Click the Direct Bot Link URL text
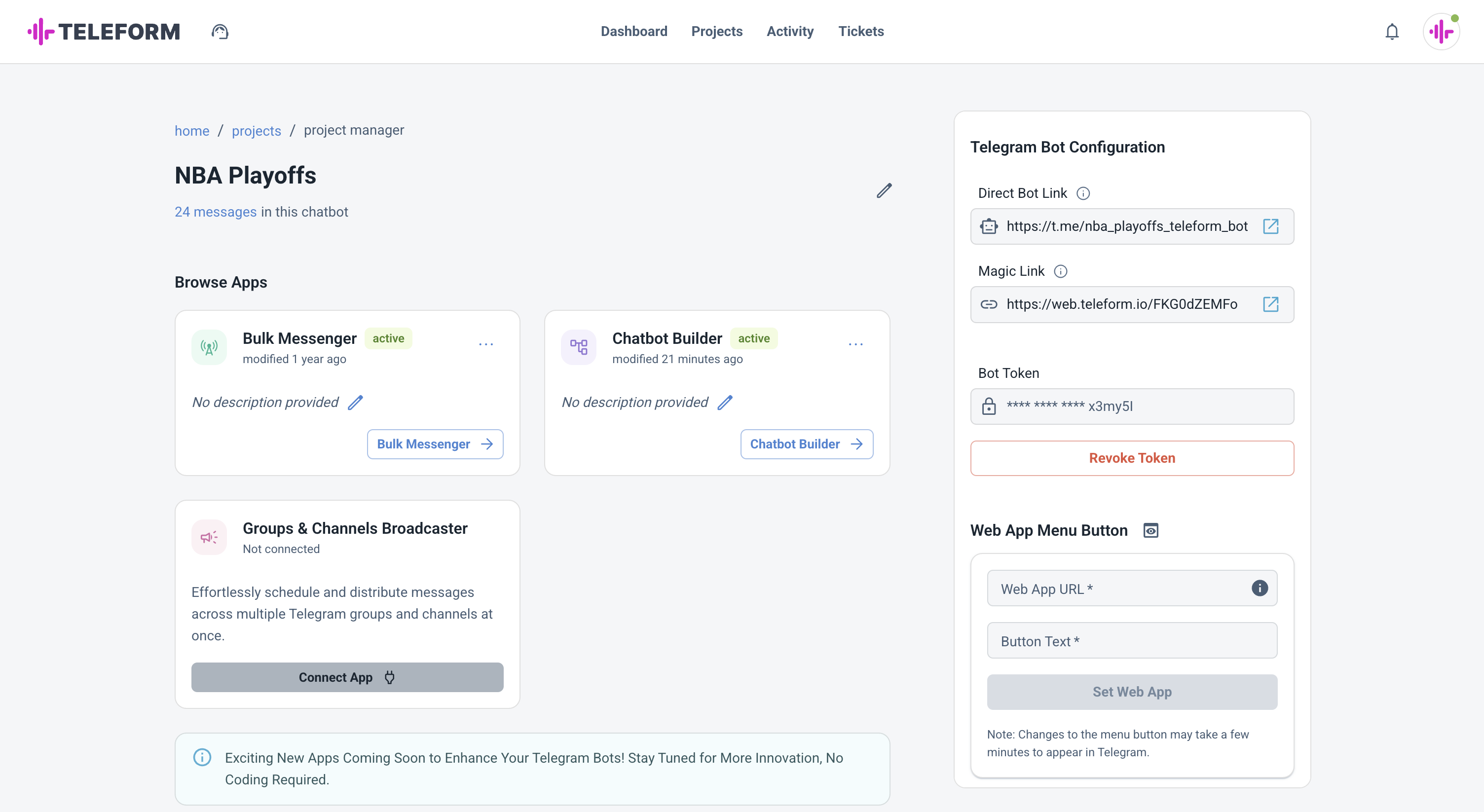1484x812 pixels. [1127, 226]
